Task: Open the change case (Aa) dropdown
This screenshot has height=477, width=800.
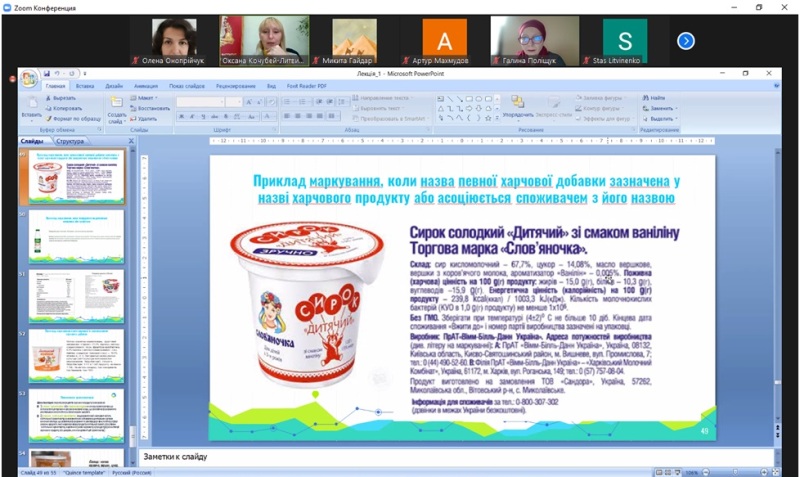Action: point(251,116)
